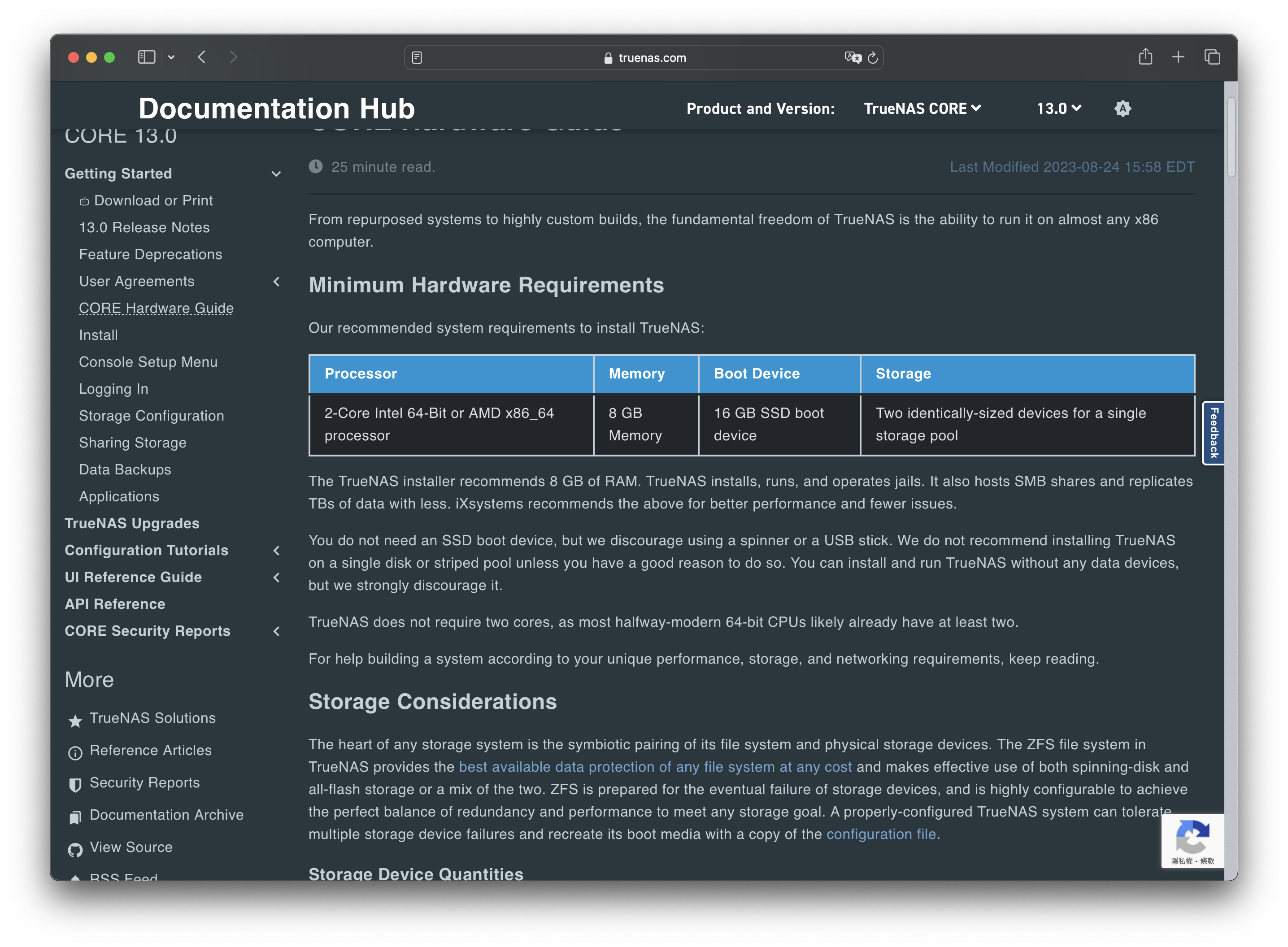The width and height of the screenshot is (1288, 947).
Task: Expand the User Agreements chevron
Action: coord(276,282)
